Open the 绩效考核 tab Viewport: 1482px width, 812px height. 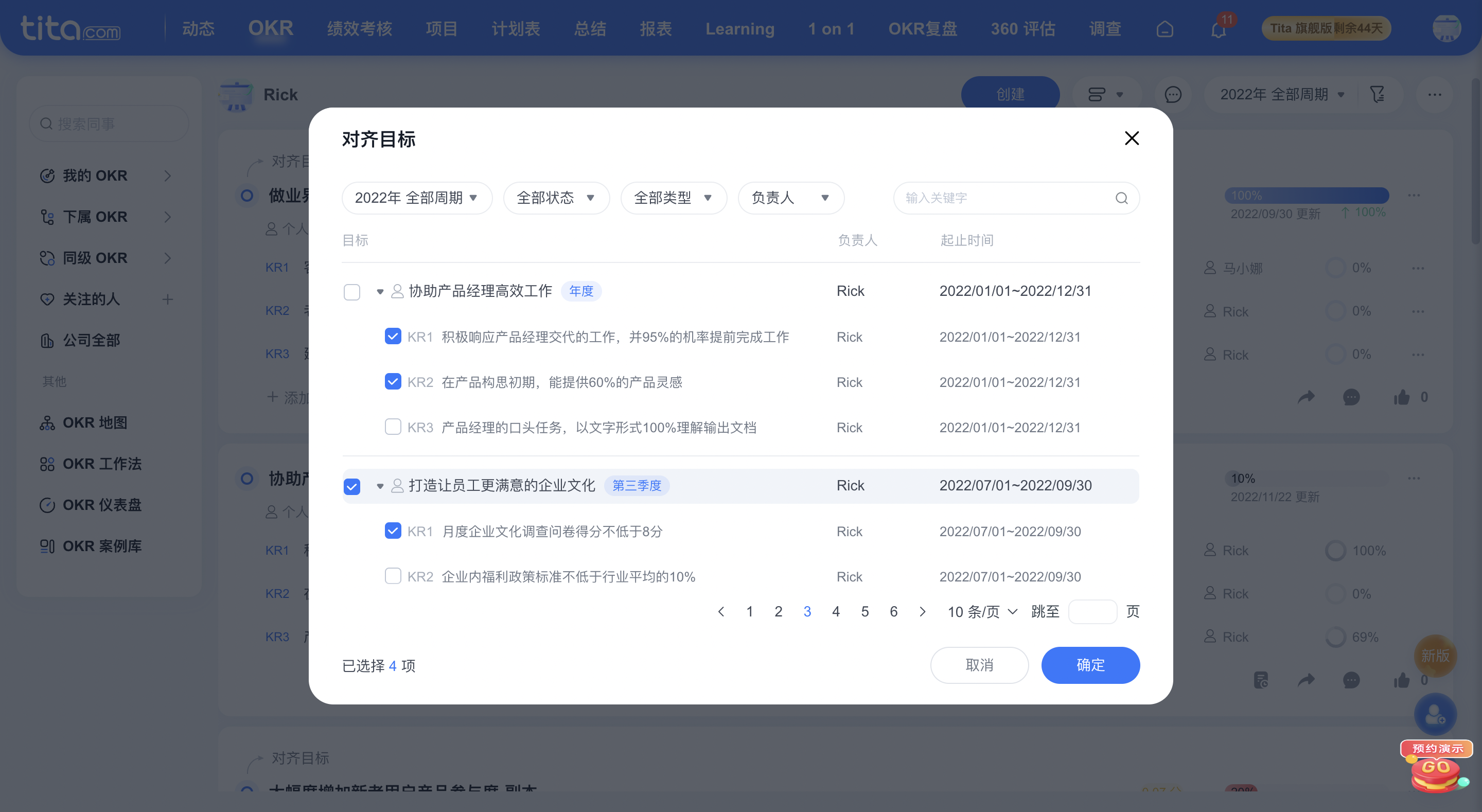pos(360,29)
